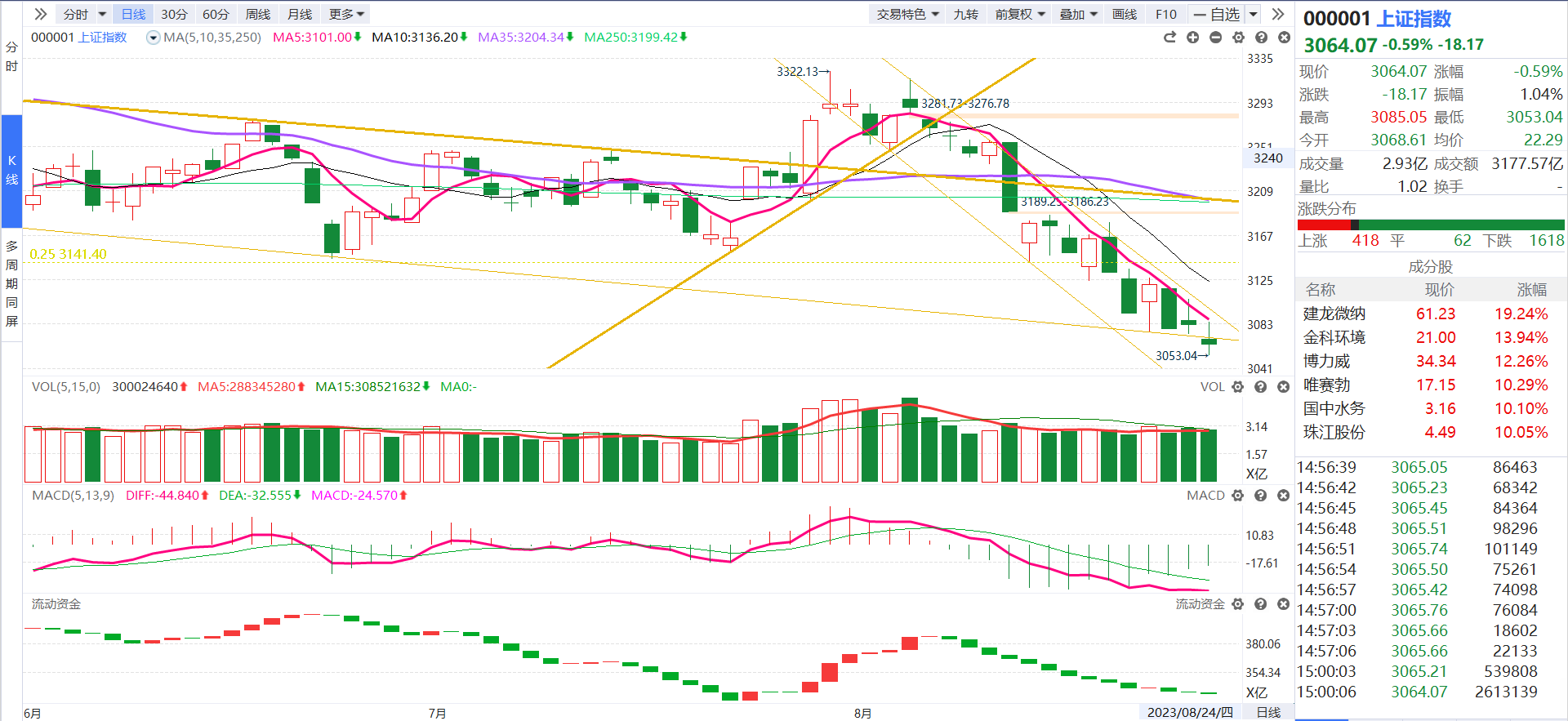Toggle the MA indicator circle arrow

pyautogui.click(x=153, y=38)
